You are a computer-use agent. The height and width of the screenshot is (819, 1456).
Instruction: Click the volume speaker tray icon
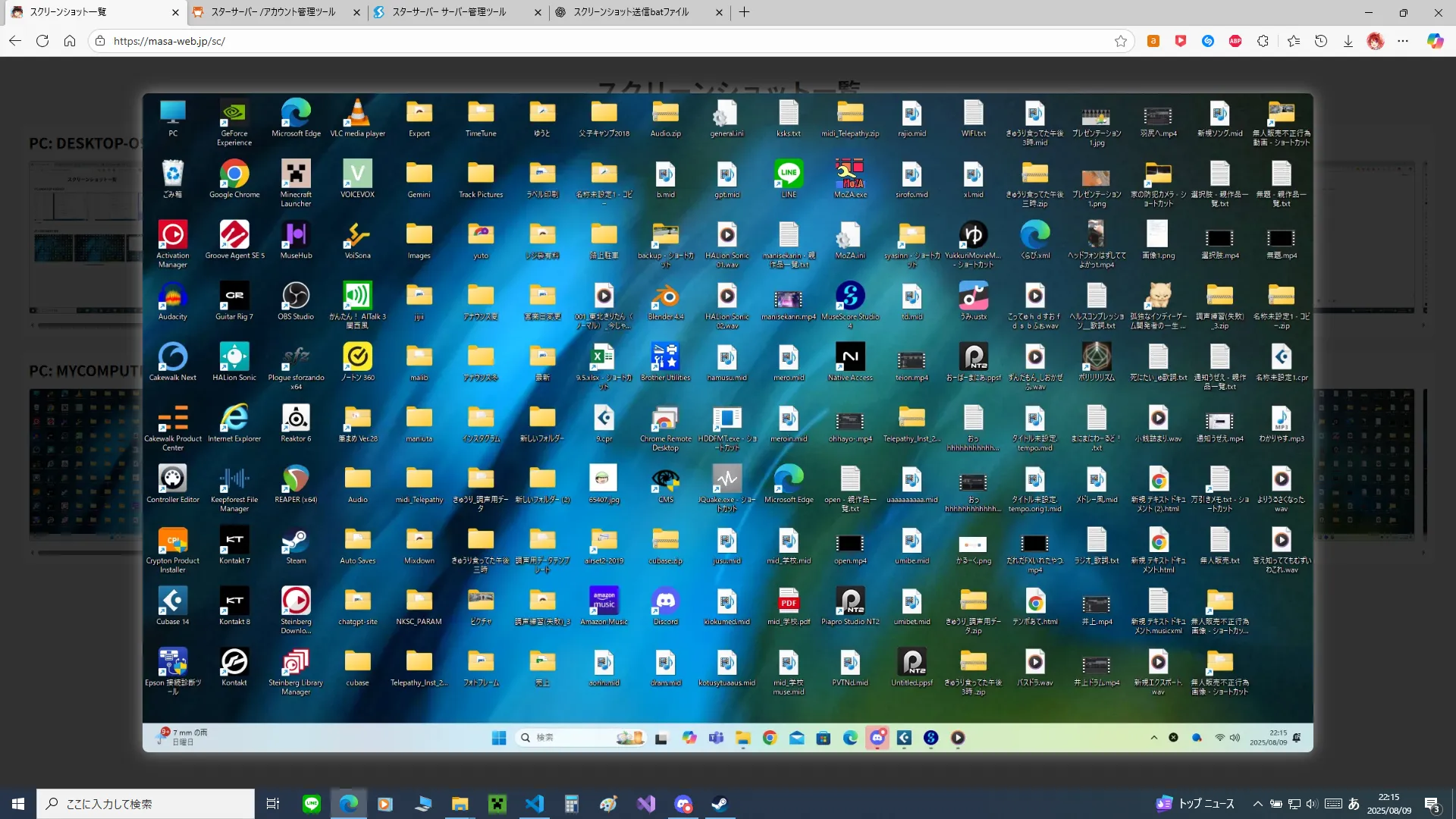click(1312, 804)
